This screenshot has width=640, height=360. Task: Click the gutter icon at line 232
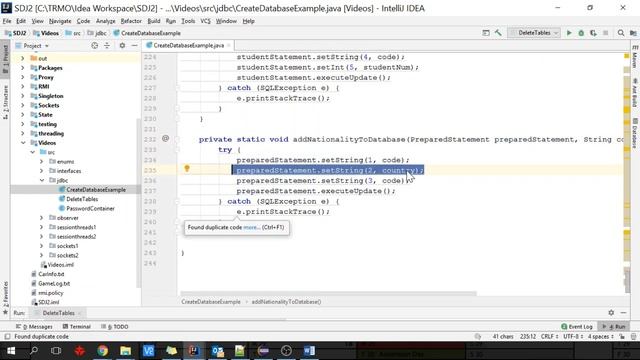point(165,139)
